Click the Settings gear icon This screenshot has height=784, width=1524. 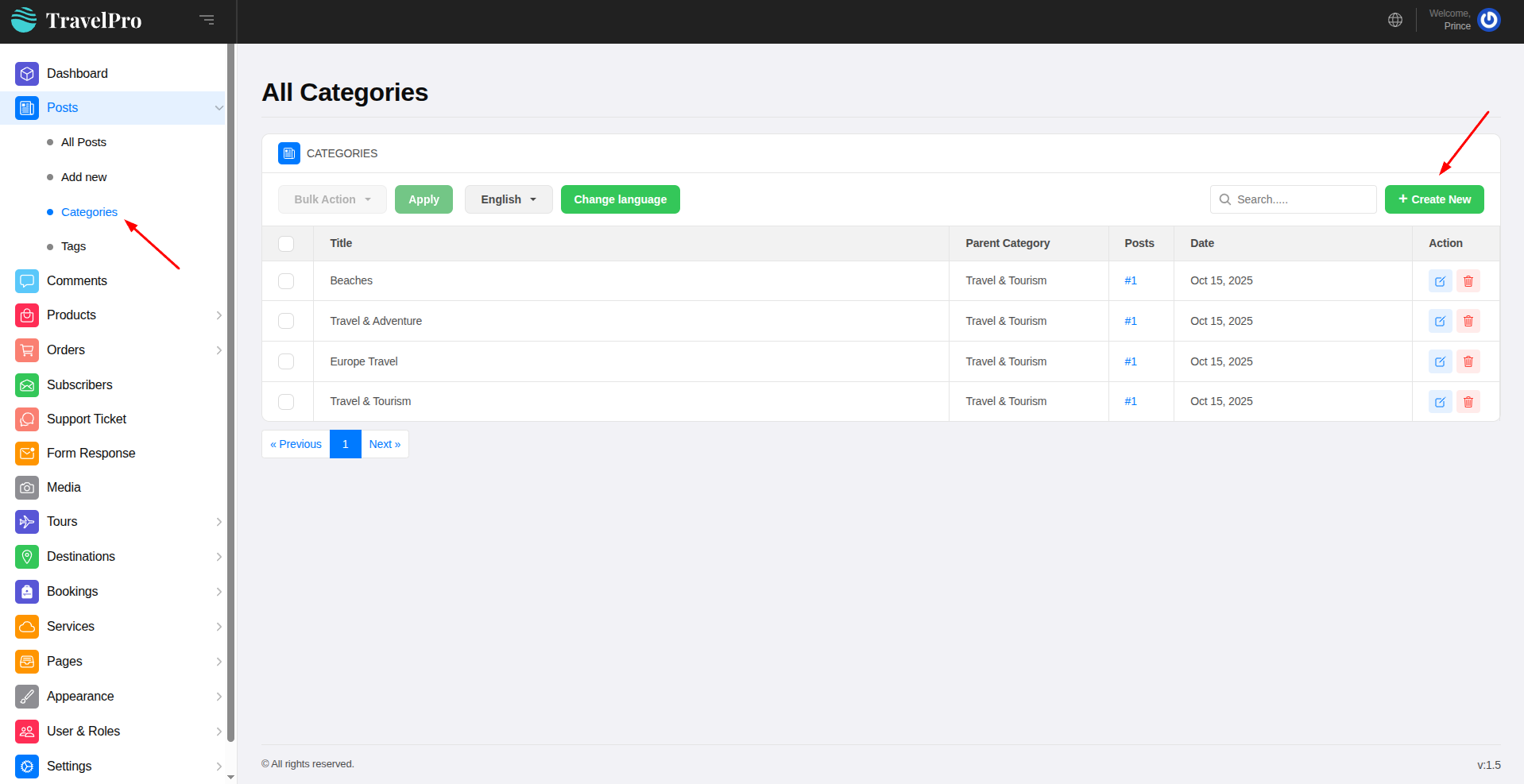pos(27,767)
